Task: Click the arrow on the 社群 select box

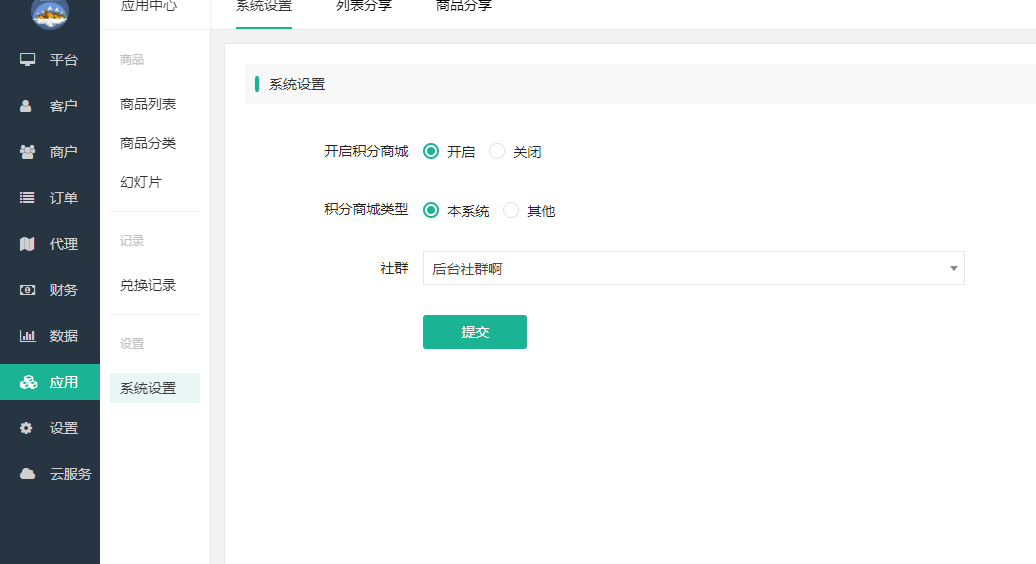Action: (x=953, y=268)
